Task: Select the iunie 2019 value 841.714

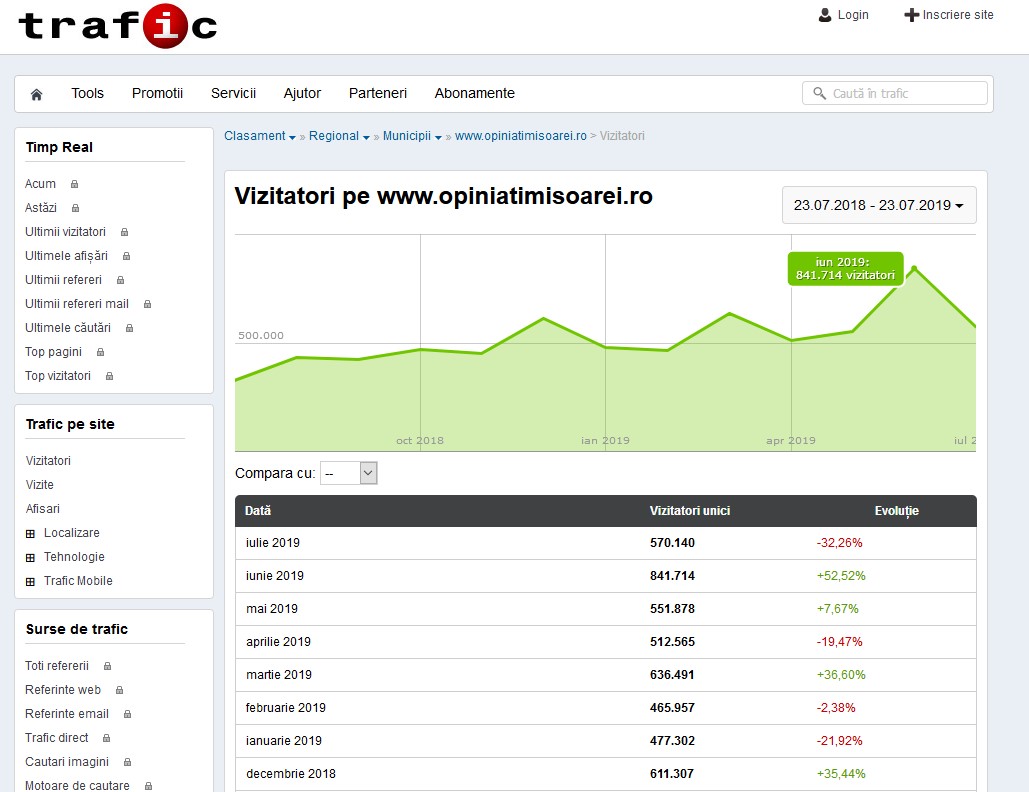Action: 672,575
